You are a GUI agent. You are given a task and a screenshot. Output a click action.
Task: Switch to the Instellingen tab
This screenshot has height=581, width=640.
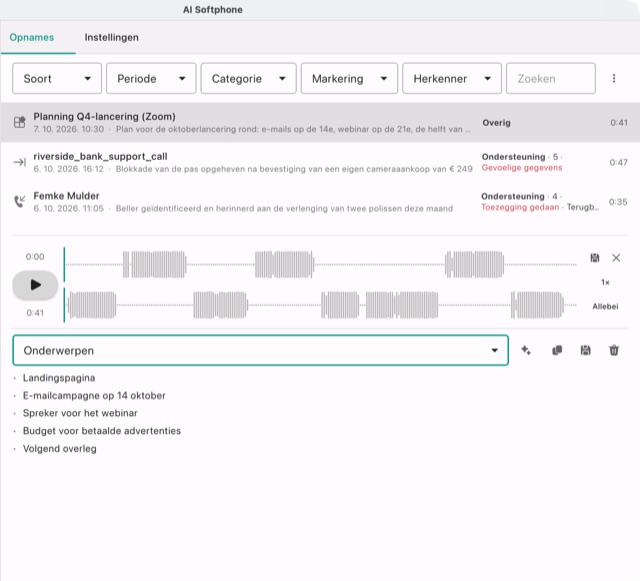(111, 38)
